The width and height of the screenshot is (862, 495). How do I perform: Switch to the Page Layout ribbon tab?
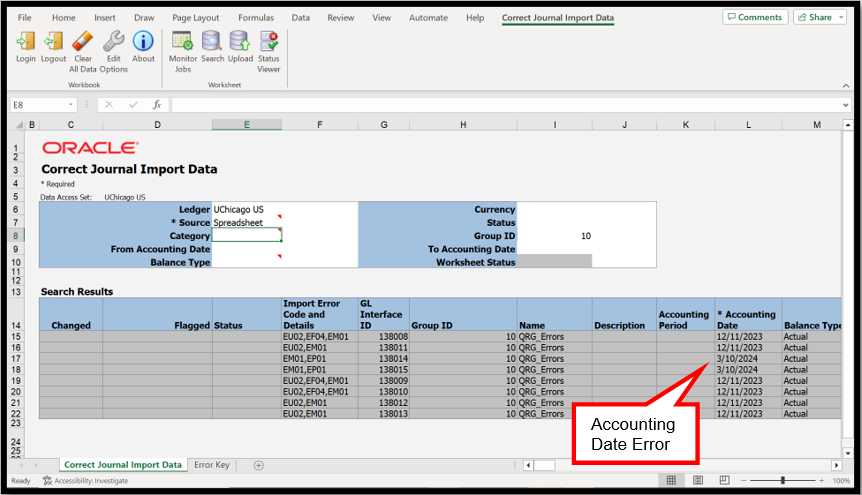click(x=196, y=18)
